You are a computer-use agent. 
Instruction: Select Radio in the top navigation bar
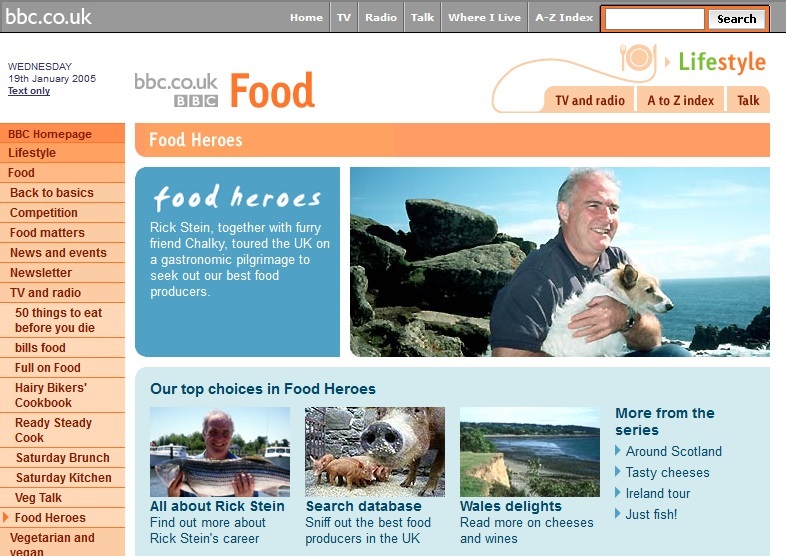[380, 17]
